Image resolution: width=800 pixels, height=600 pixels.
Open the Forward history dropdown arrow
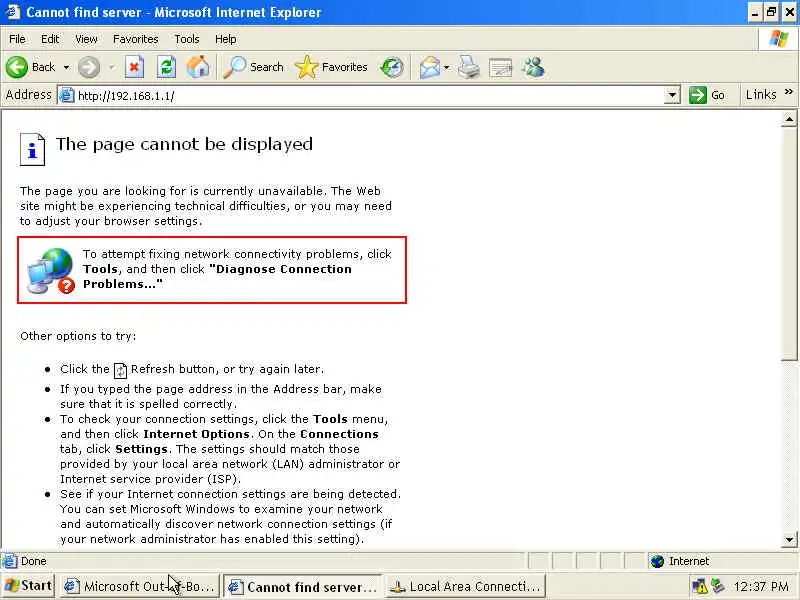(x=112, y=67)
